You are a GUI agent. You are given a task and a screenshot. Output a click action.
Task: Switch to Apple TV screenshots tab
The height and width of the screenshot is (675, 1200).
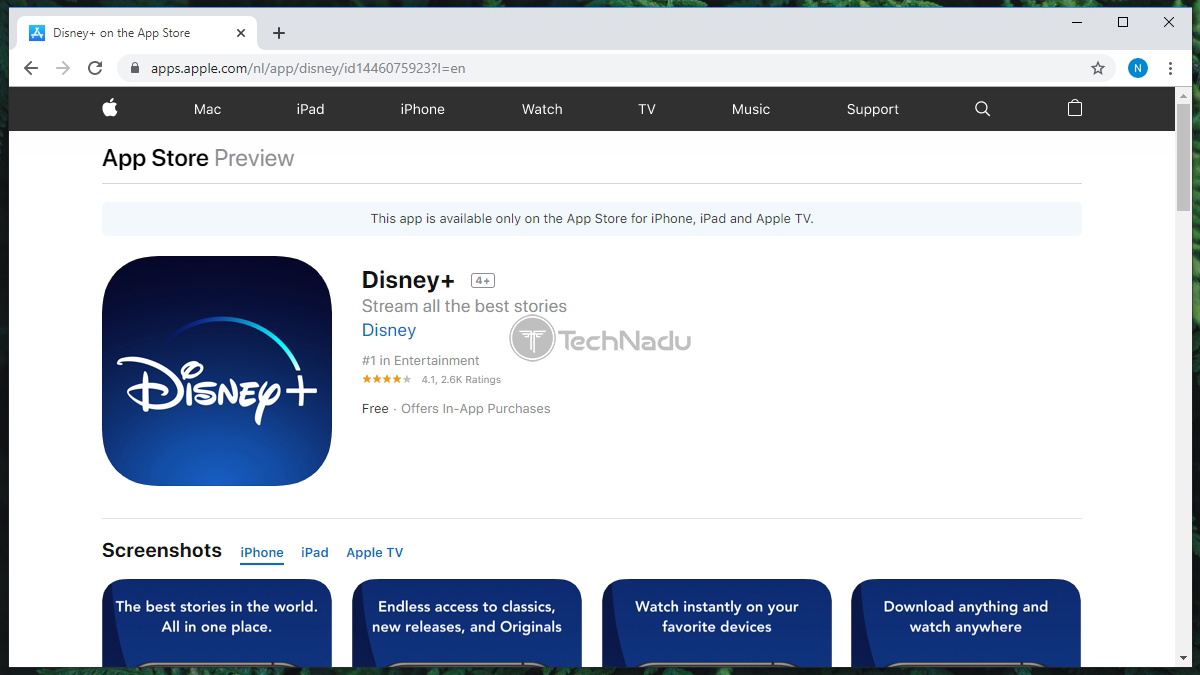click(x=375, y=552)
